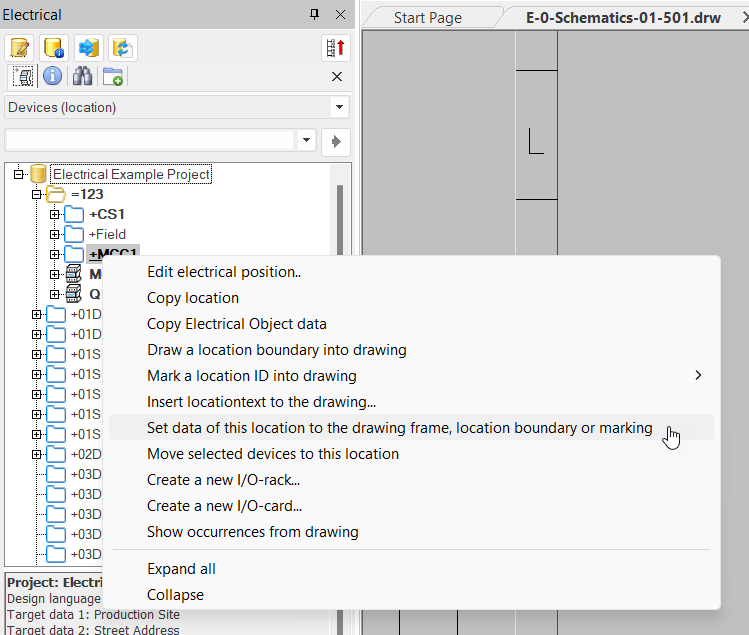Expand the +02D location node

36,454
